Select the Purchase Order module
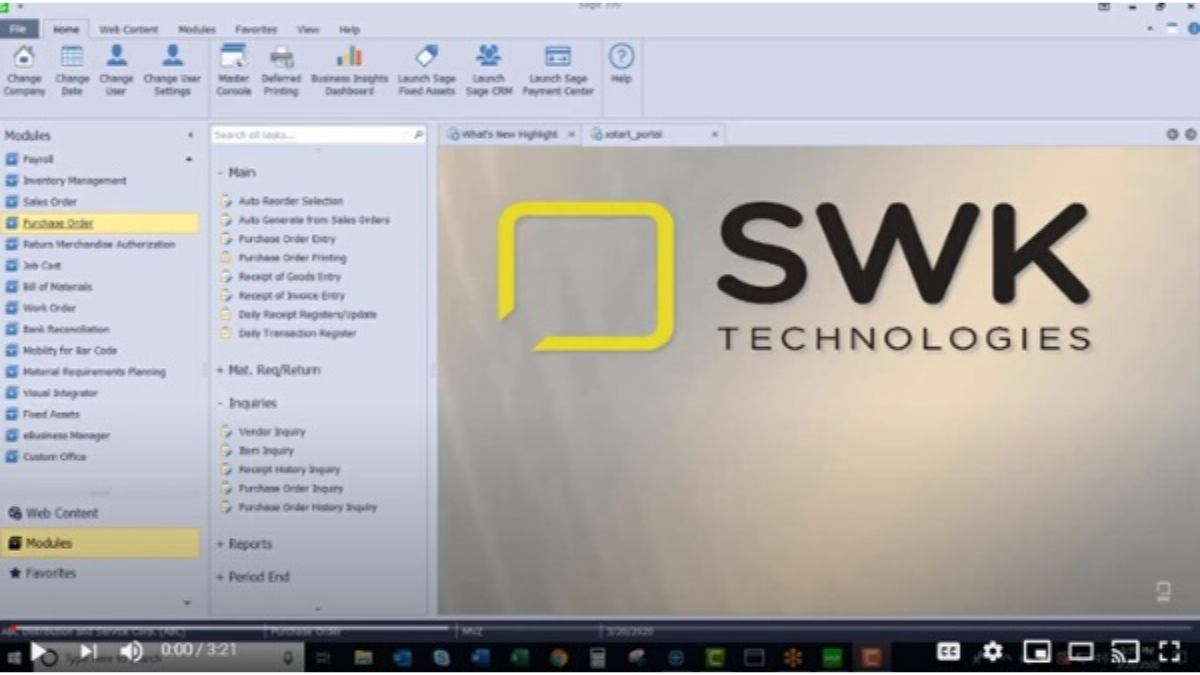The height and width of the screenshot is (675, 1200). 58,223
